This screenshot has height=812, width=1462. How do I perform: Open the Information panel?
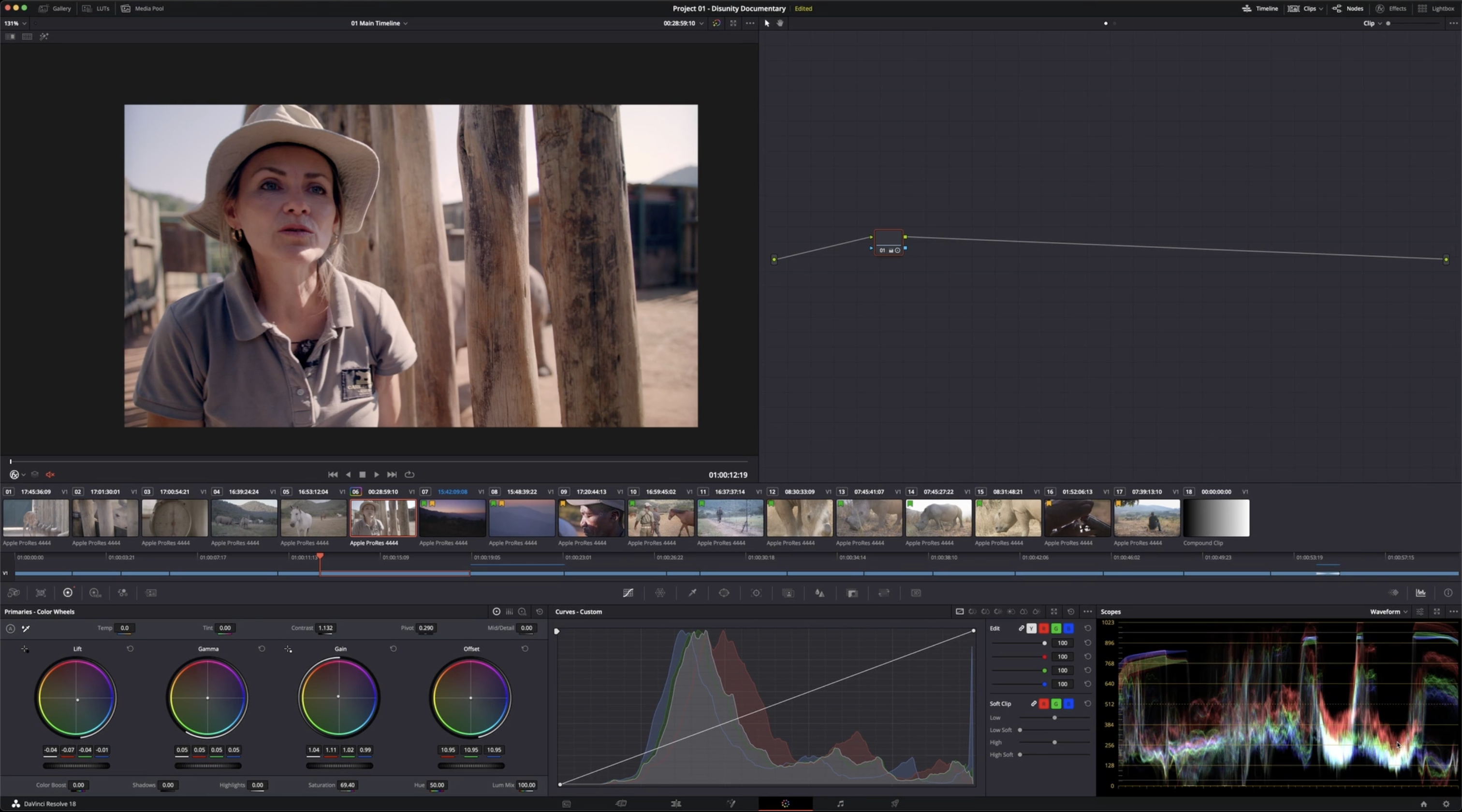1448,593
